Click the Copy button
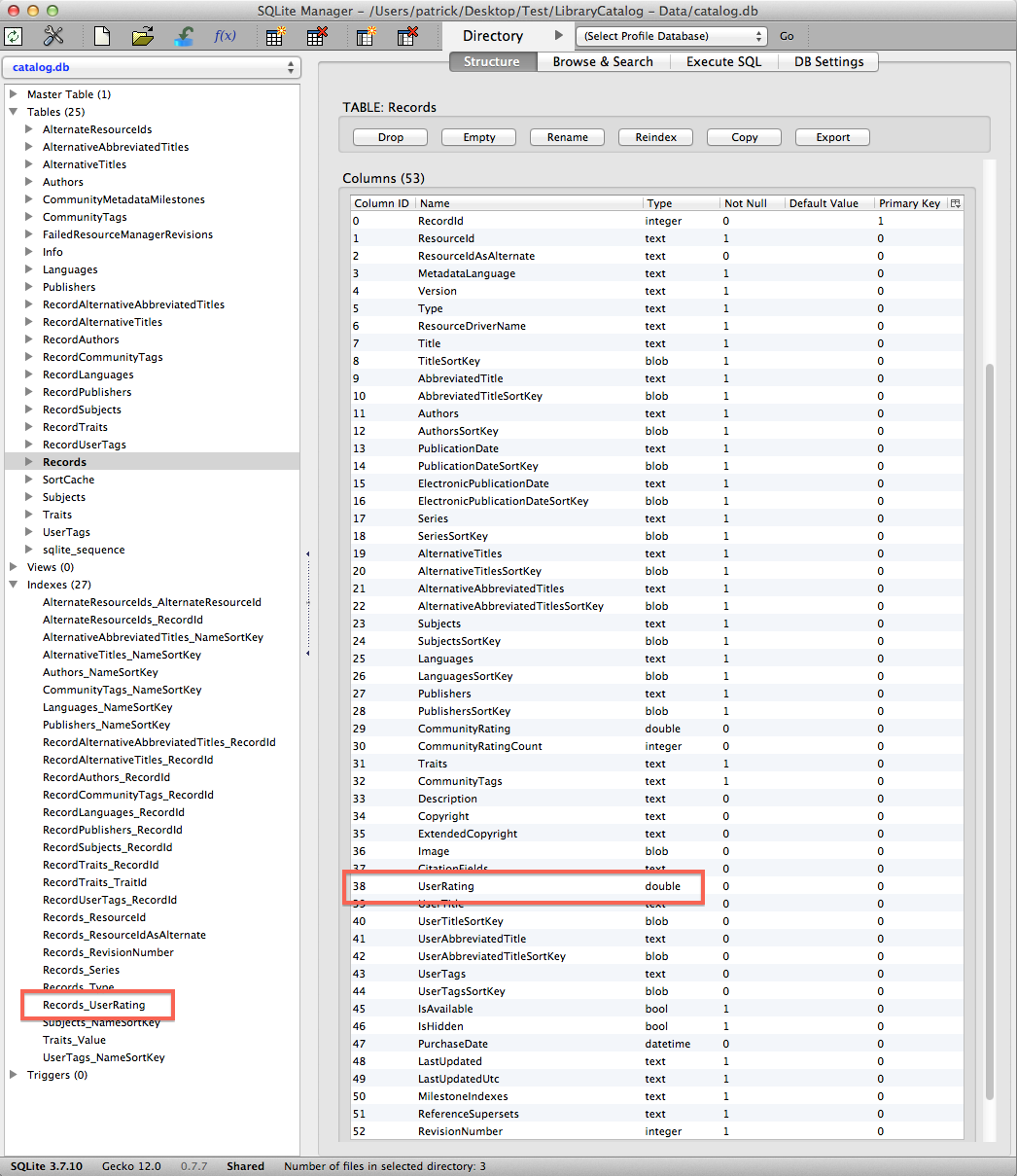 [x=745, y=137]
